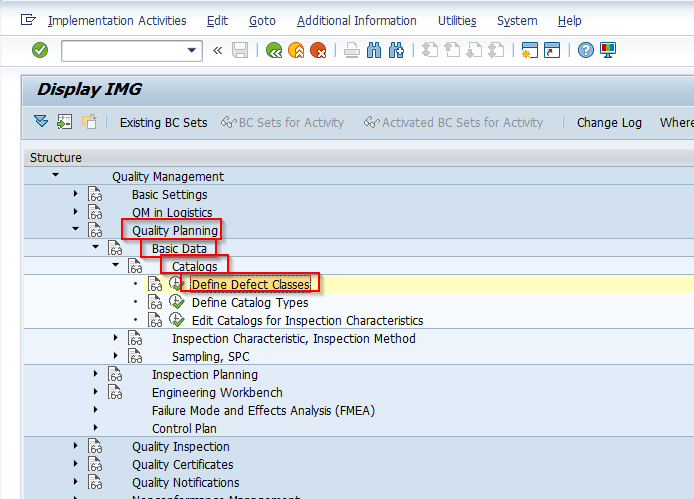Viewport: 694px width, 499px height.
Task: Open the Edit menu
Action: coord(217,21)
